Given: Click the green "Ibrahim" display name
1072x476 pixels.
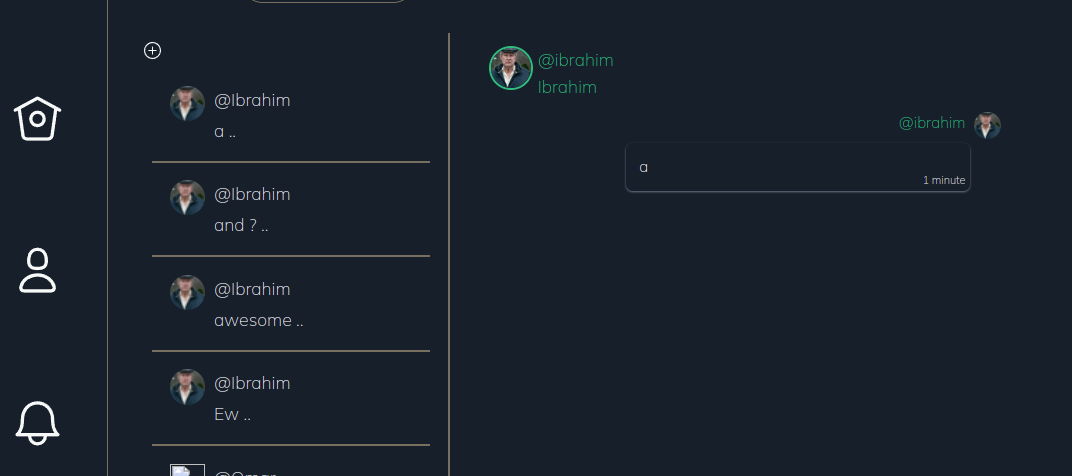Looking at the screenshot, I should point(567,88).
